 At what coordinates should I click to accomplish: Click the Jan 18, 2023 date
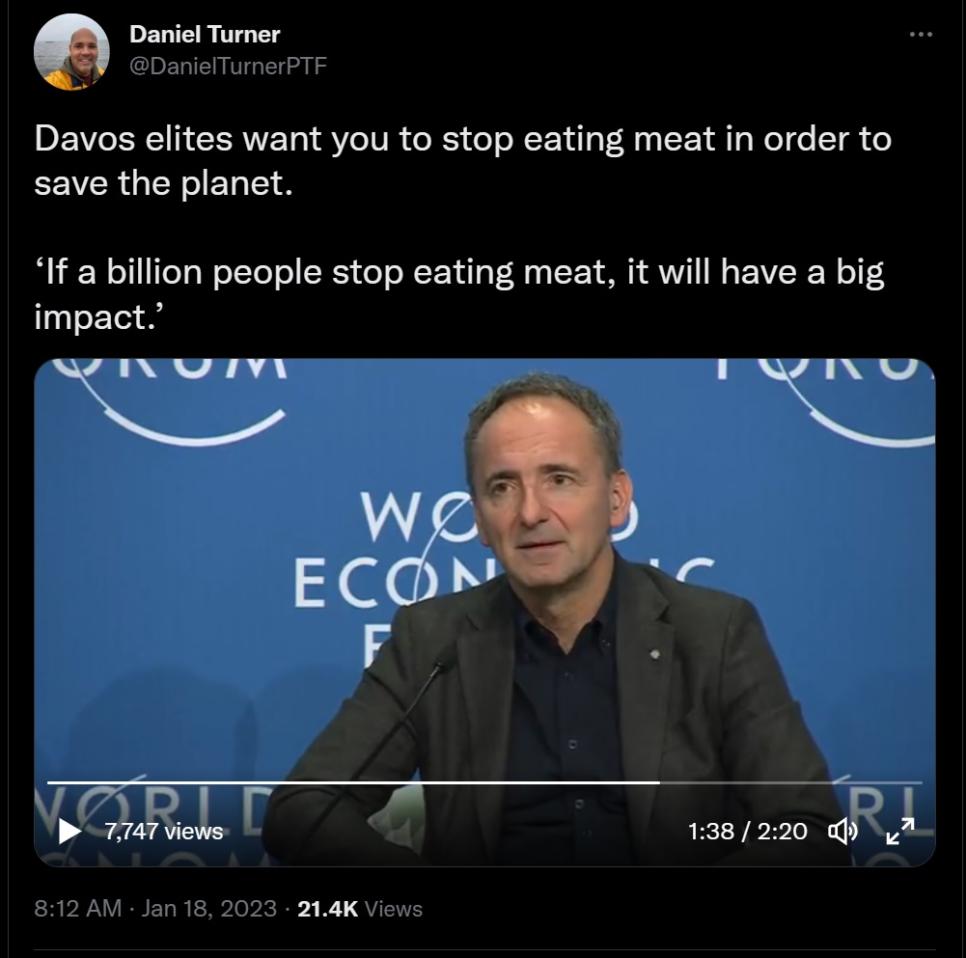(x=209, y=909)
